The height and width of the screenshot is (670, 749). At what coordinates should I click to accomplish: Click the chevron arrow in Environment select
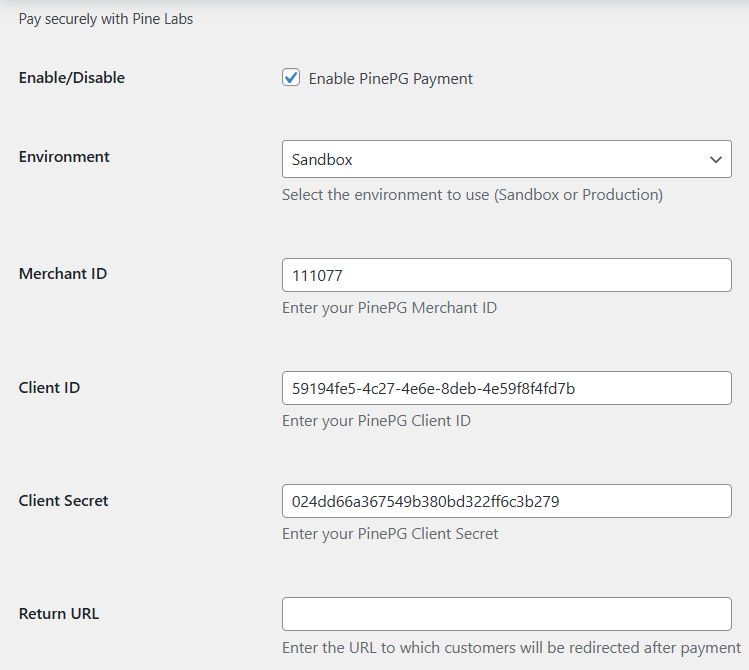pyautogui.click(x=716, y=160)
